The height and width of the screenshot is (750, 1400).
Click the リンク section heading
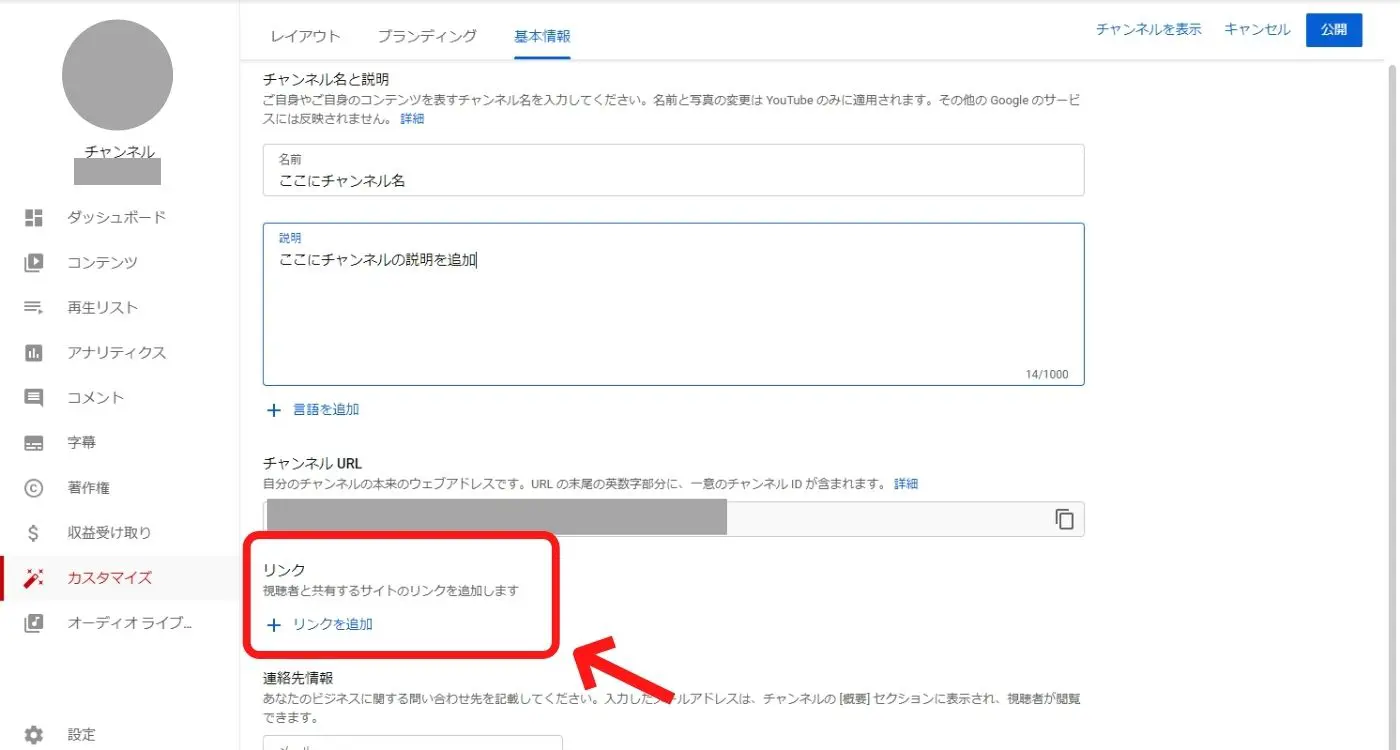pyautogui.click(x=284, y=571)
